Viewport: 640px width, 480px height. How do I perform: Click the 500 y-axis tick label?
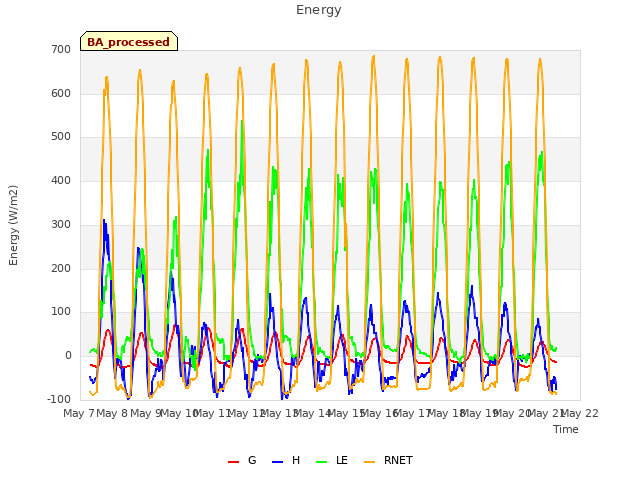(61, 137)
